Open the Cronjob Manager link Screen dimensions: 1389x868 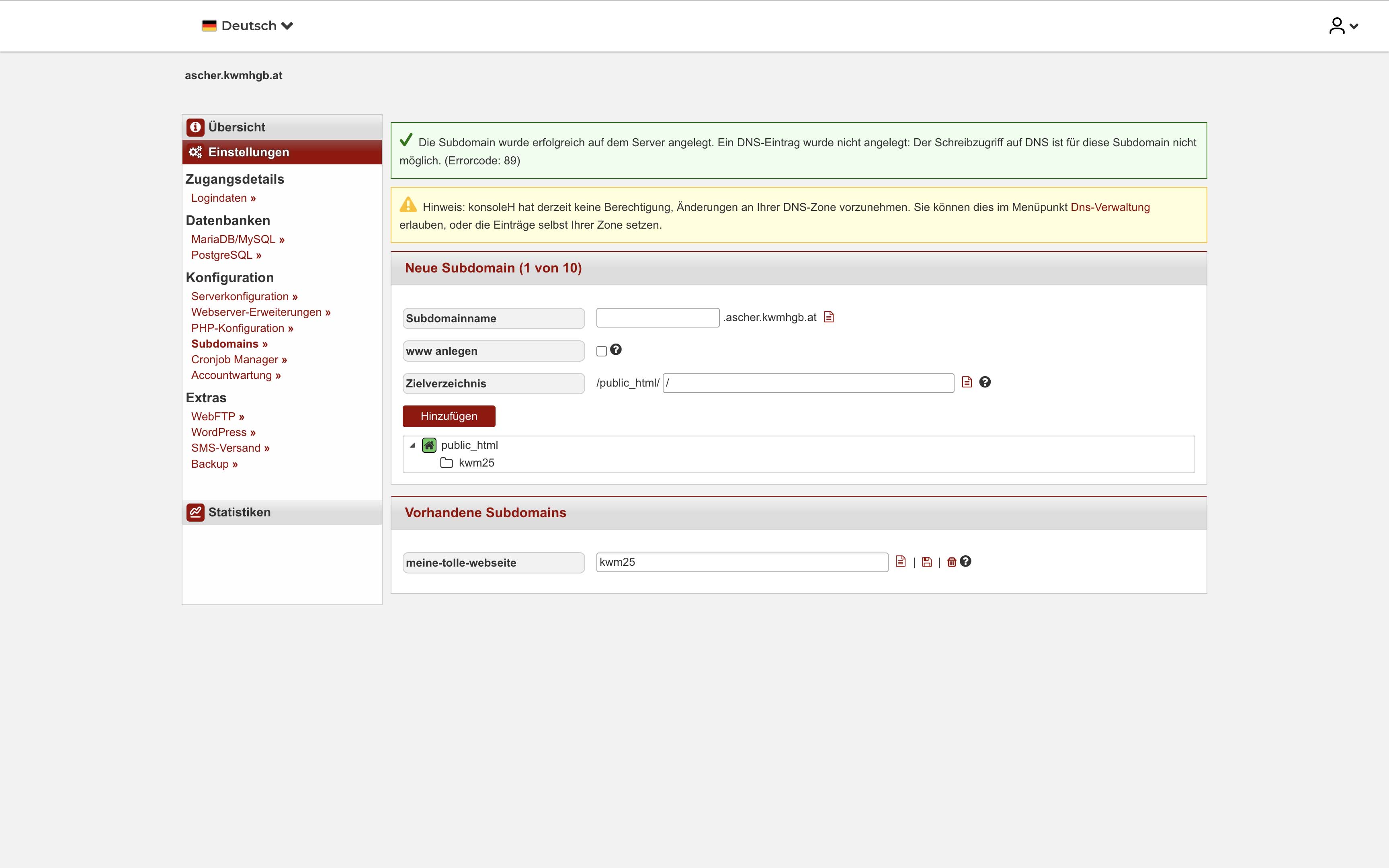pyautogui.click(x=239, y=359)
